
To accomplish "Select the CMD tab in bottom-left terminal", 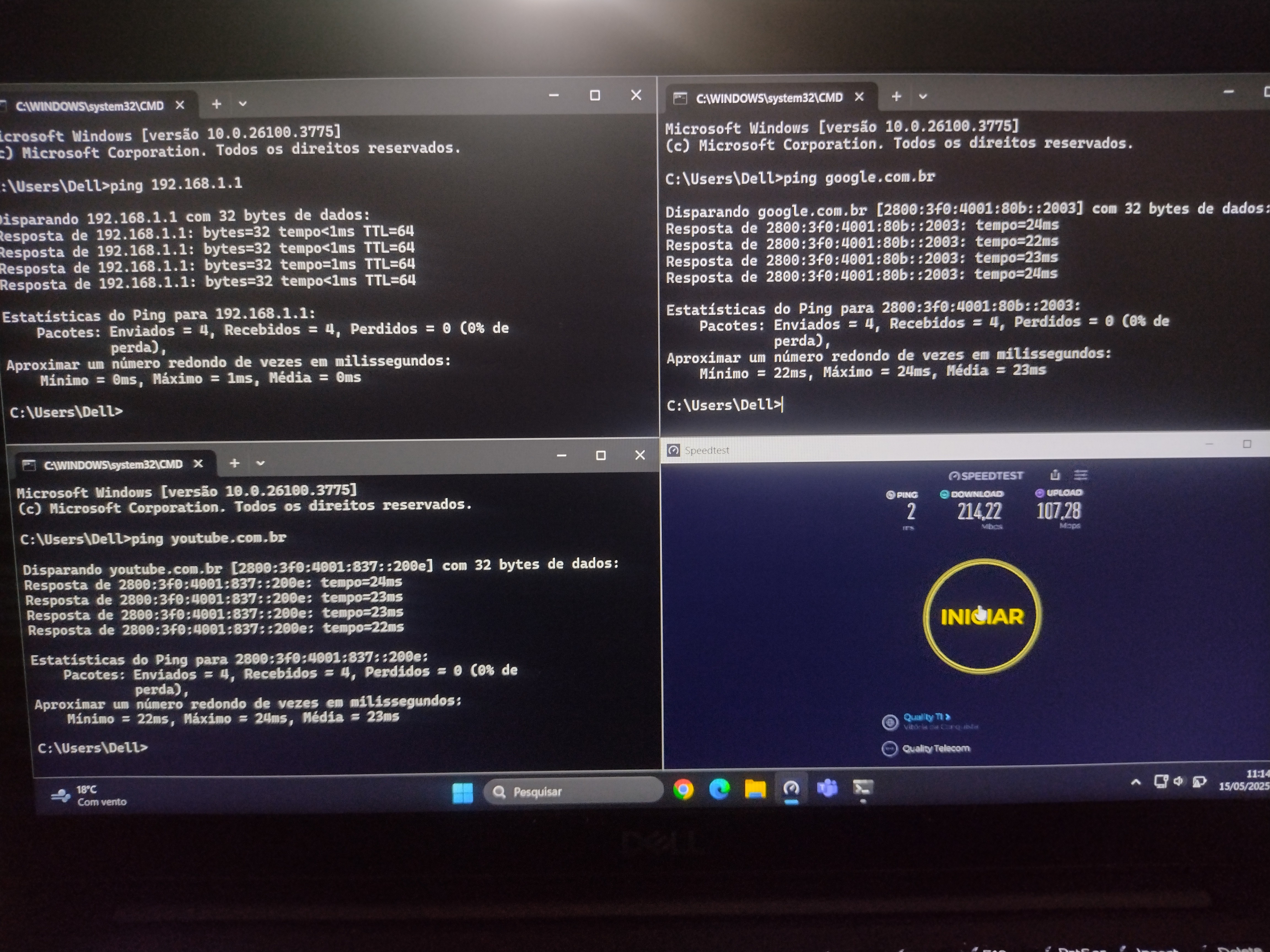I will click(x=112, y=464).
